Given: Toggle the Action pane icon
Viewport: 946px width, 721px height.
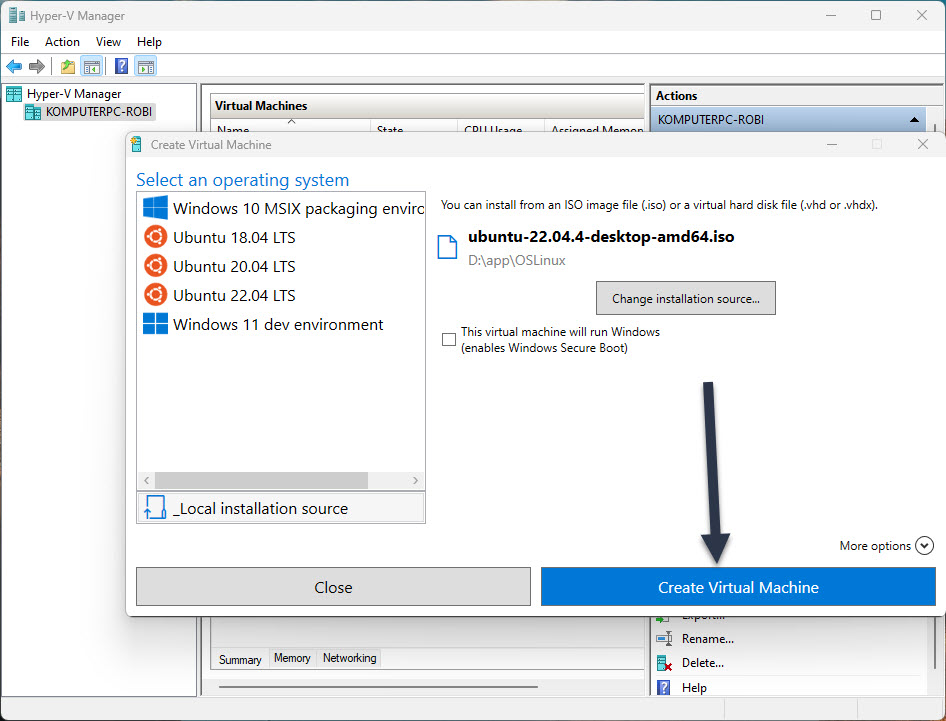Looking at the screenshot, I should (x=144, y=66).
